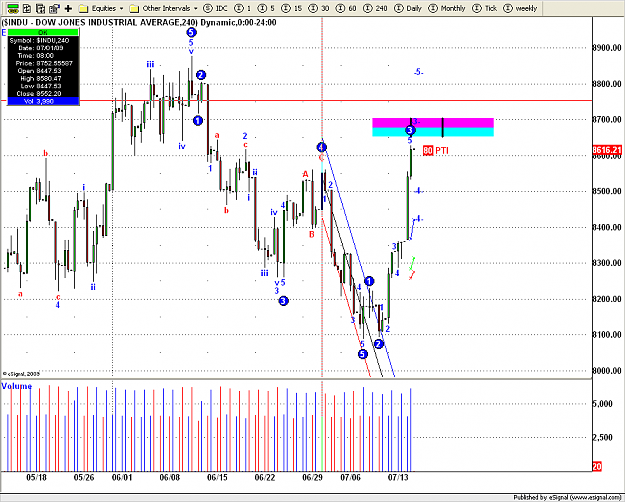The image size is (625, 502).
Task: Switch to the 60-minute interval
Action: (x=346, y=8)
